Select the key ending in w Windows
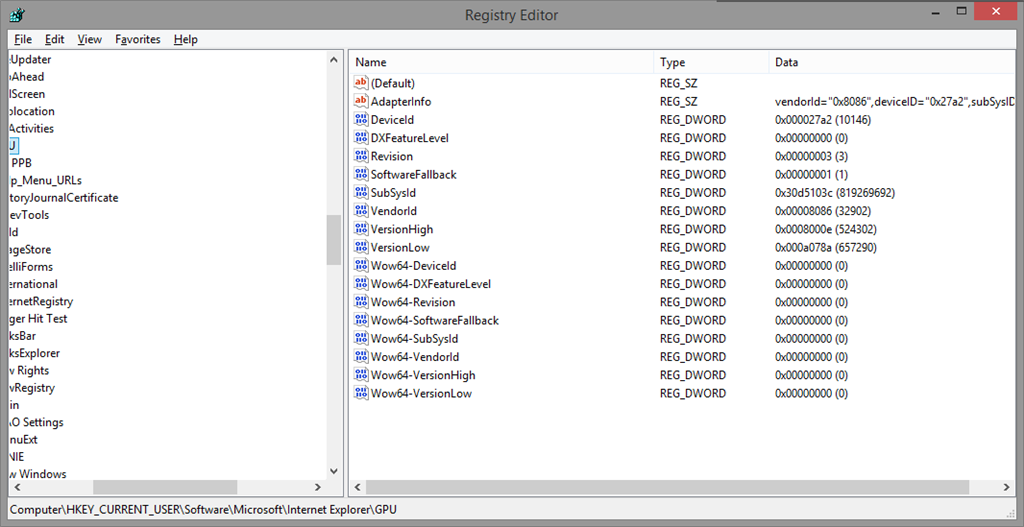 pos(38,474)
